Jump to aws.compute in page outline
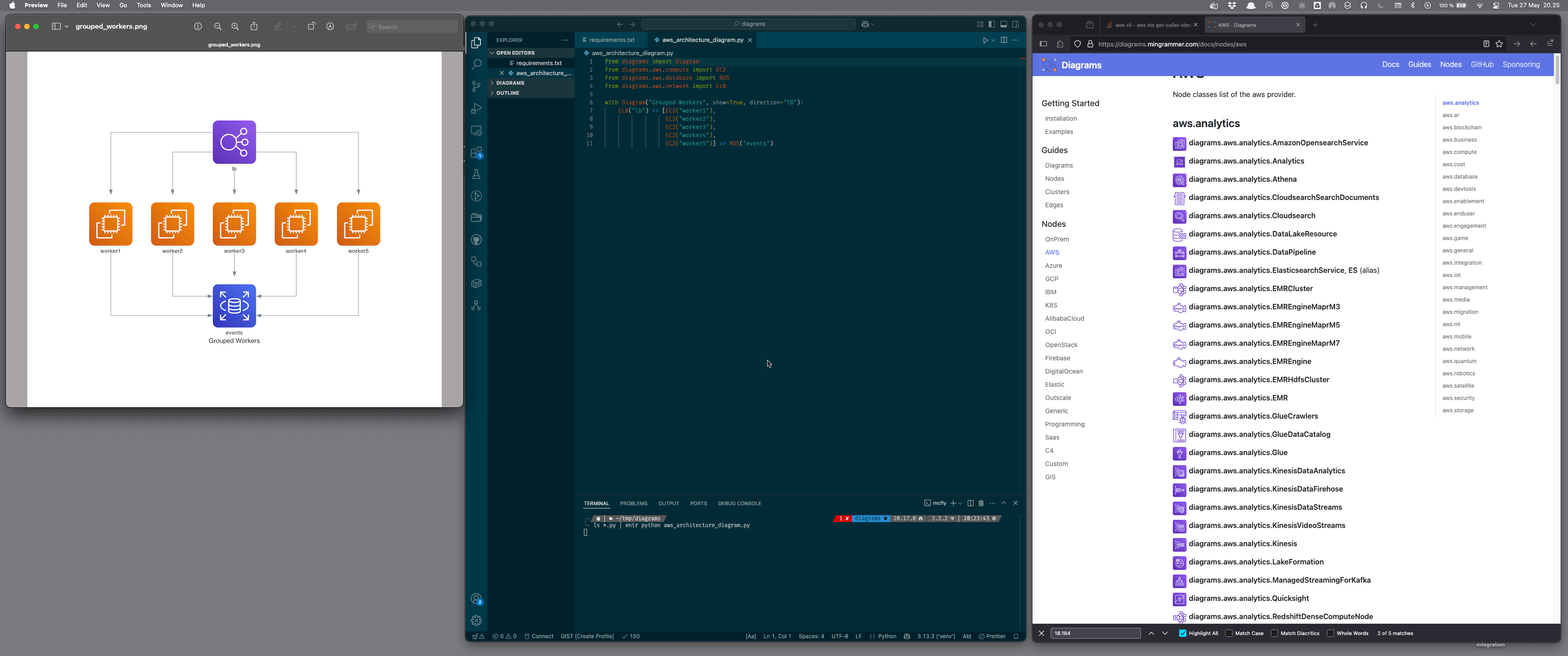Screen dimensions: 1568x656 [x=1459, y=152]
